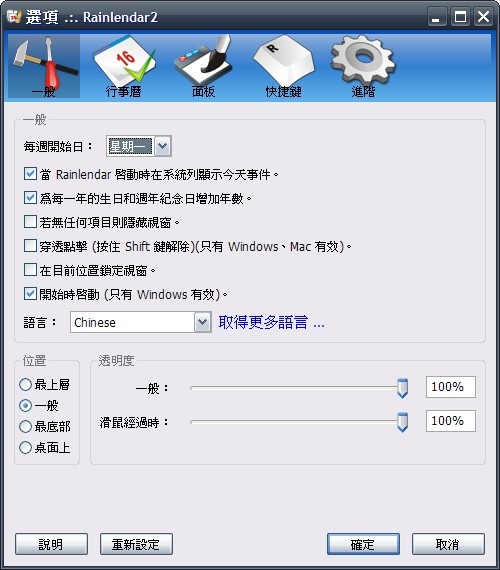
Task: Enable 若無任何項目則隱藏視窗 checkbox
Action: (x=30, y=222)
